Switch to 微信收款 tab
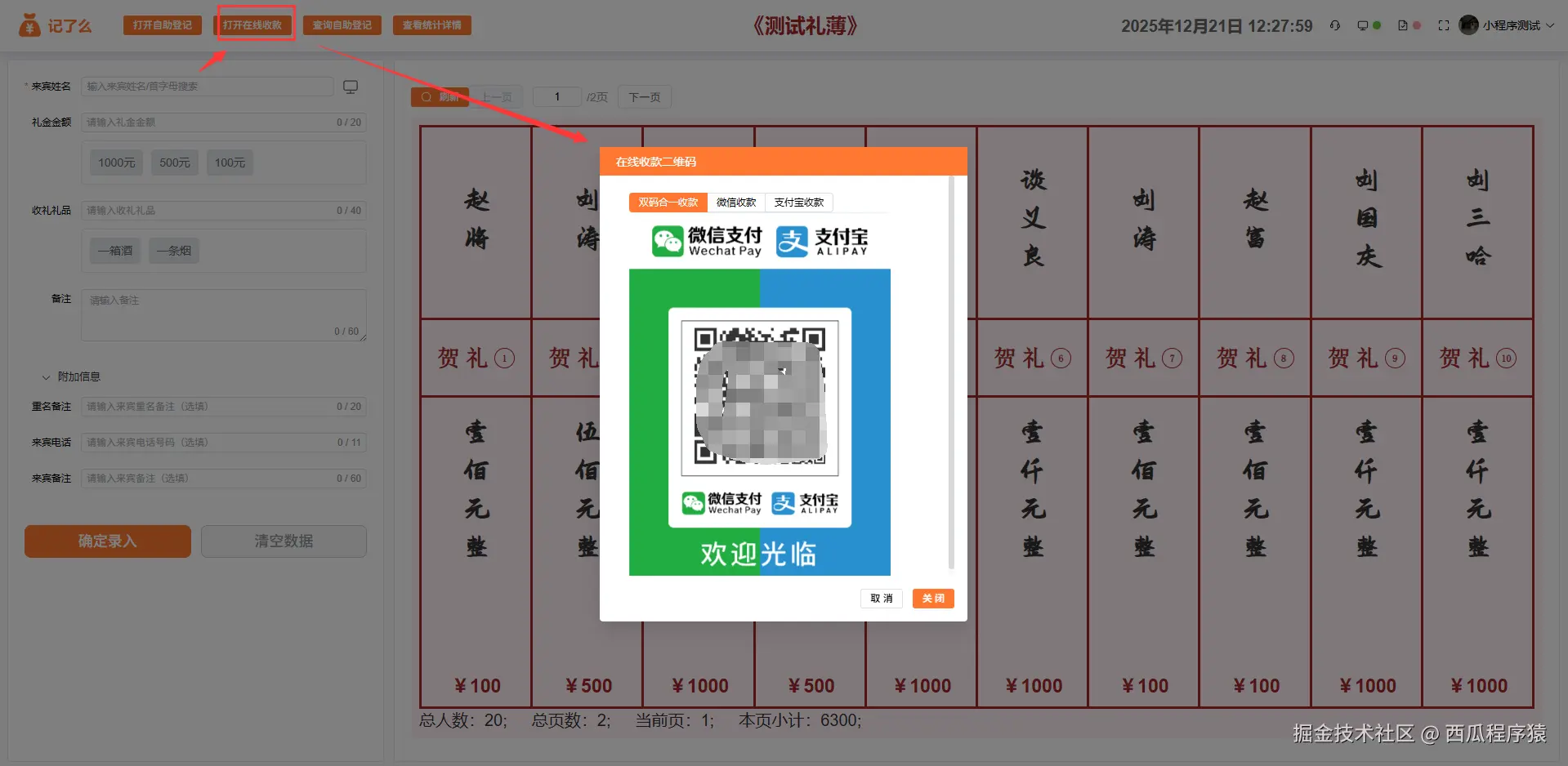Viewport: 1568px width, 766px height. (x=736, y=202)
